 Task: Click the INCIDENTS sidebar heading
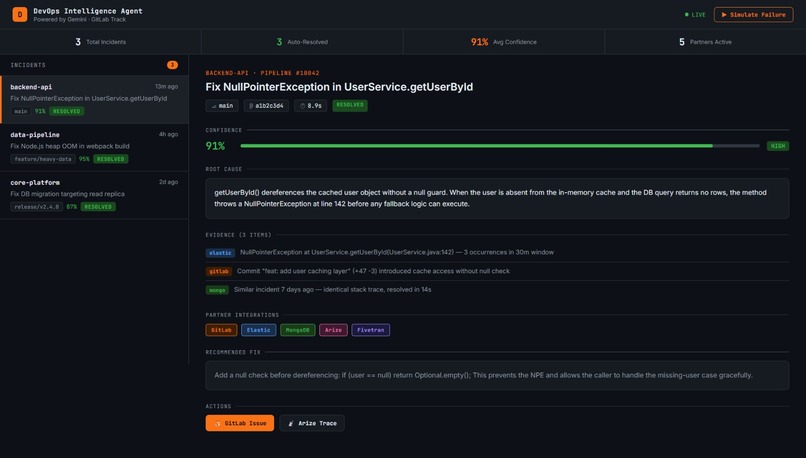tap(28, 65)
